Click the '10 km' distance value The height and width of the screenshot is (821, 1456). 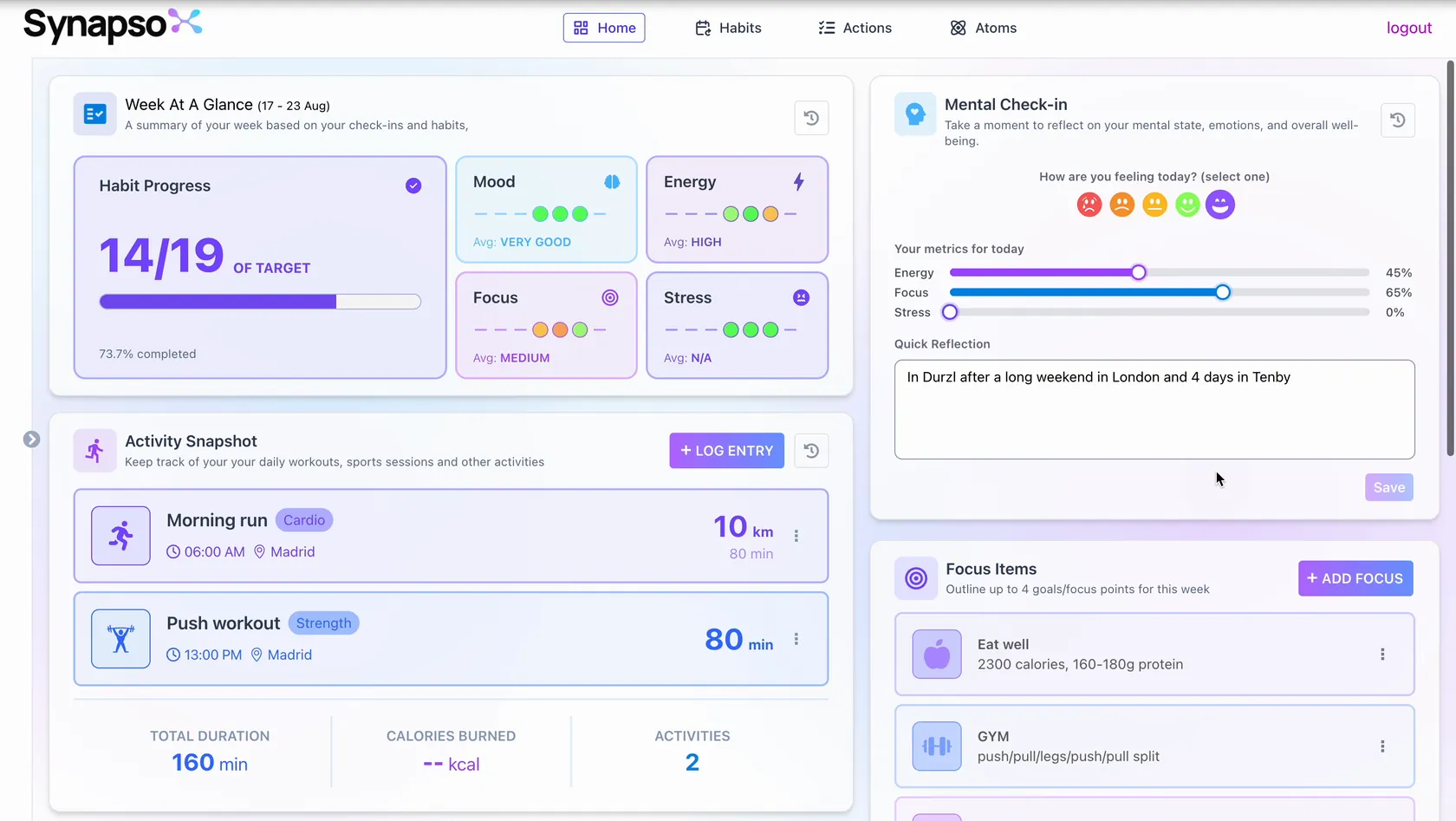[x=744, y=527]
